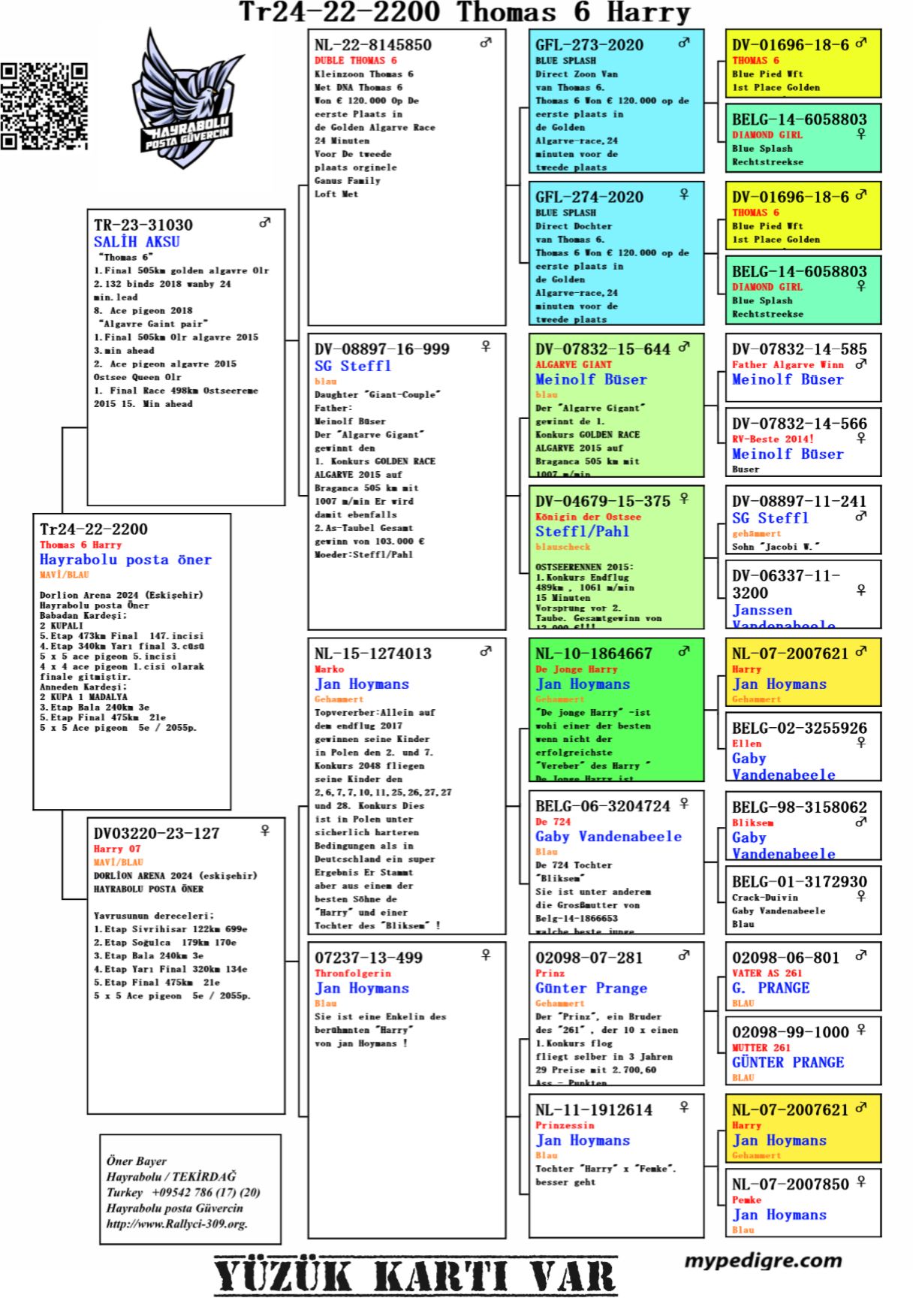Click the "Crack-Duivin" text
This screenshot has width=913, height=1316.
coord(765,897)
